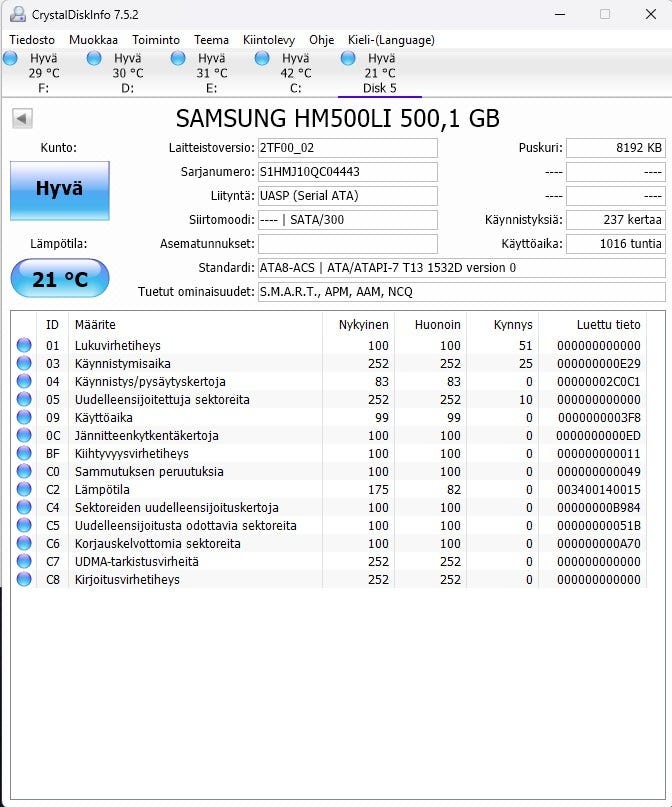Click the Standardi field ATA8-ACS
This screenshot has width=672, height=807.
tap(462, 268)
